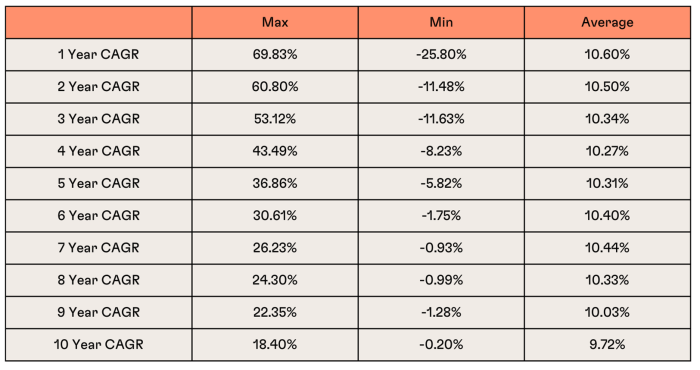Image resolution: width=700 pixels, height=370 pixels.
Task: Click the 36.86% max value cell
Action: (275, 183)
